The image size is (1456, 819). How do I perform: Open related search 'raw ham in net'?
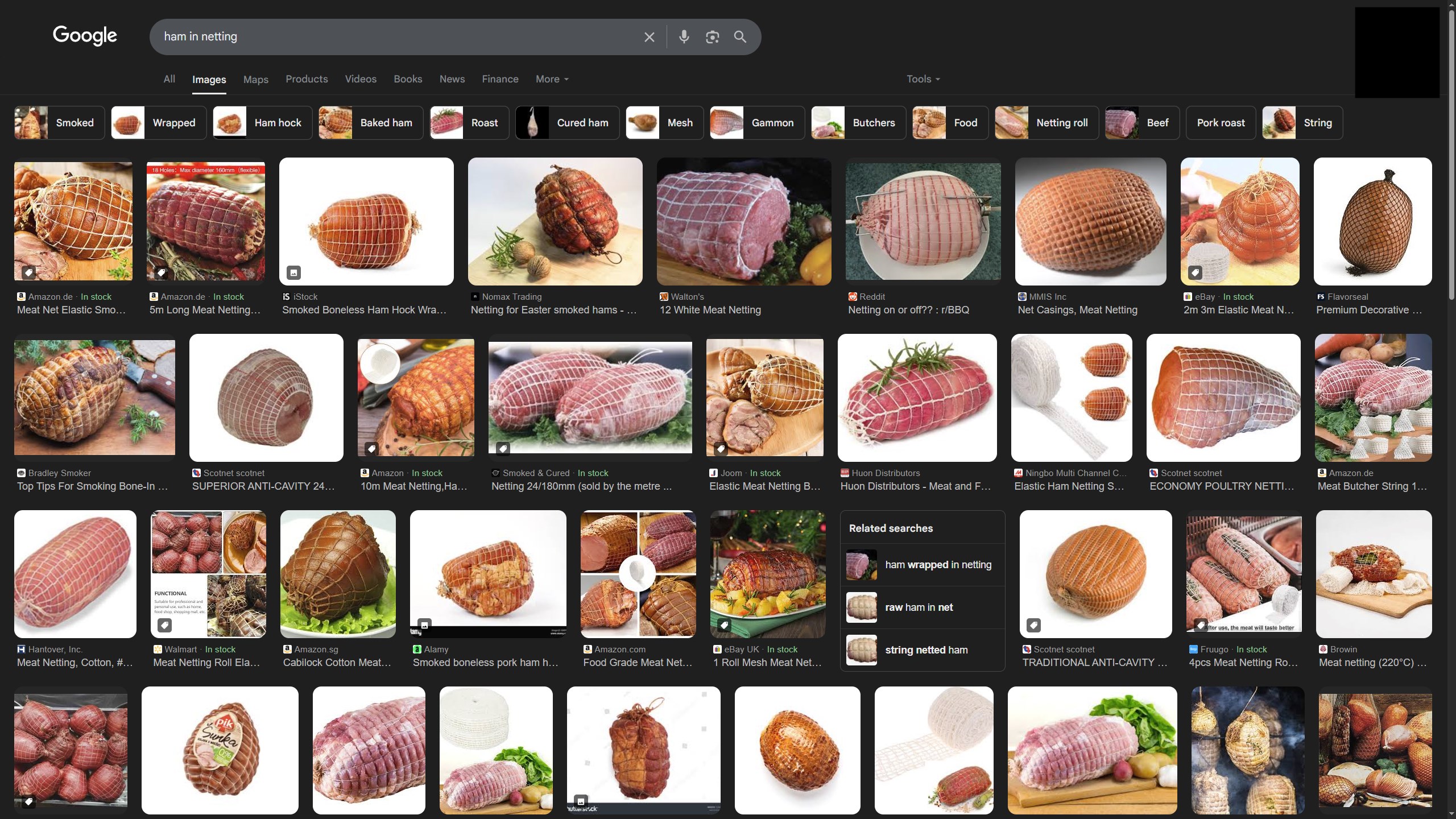[923, 607]
